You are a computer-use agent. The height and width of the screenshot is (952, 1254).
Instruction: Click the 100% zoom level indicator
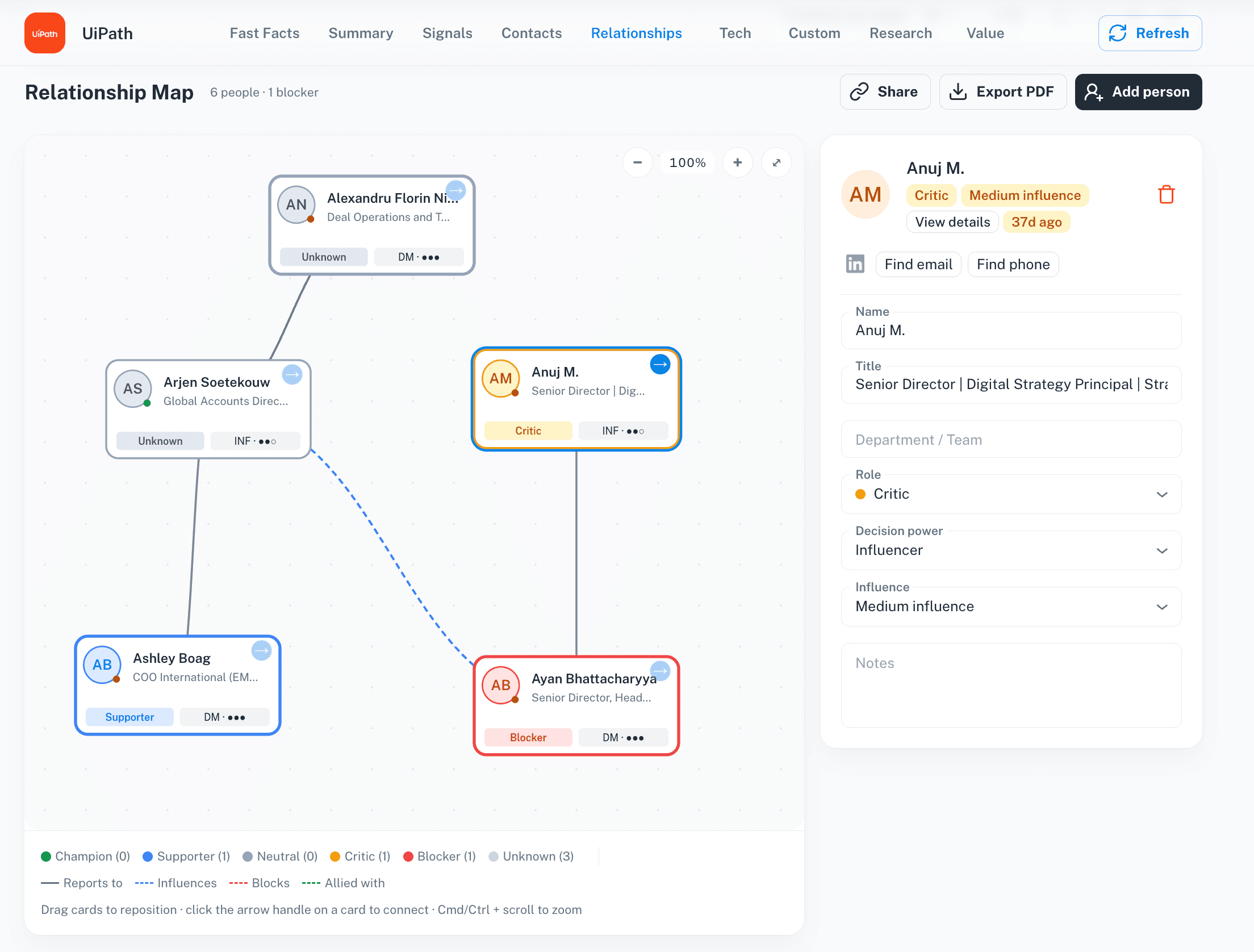coord(687,162)
